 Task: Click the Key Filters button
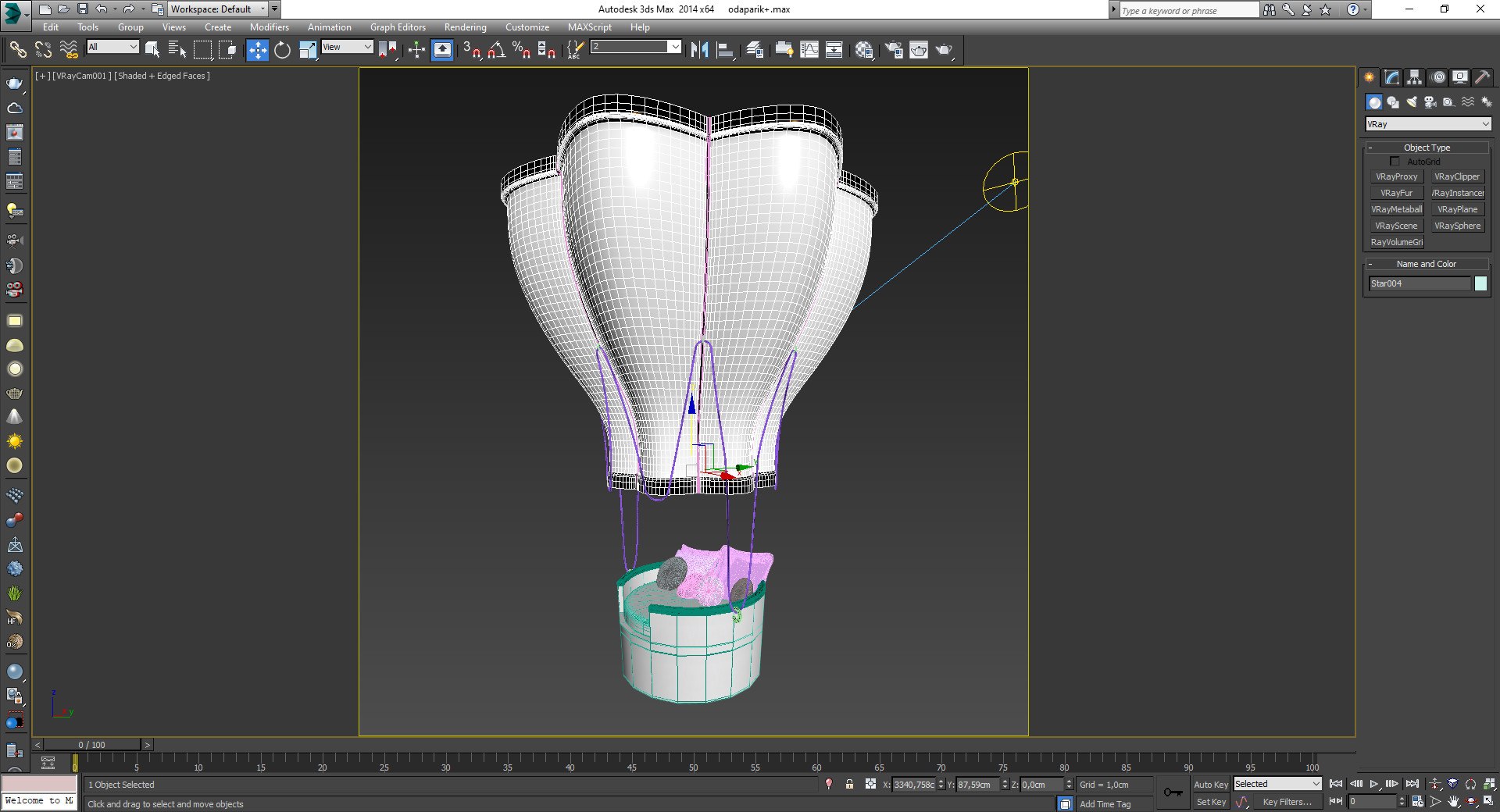coord(1287,802)
